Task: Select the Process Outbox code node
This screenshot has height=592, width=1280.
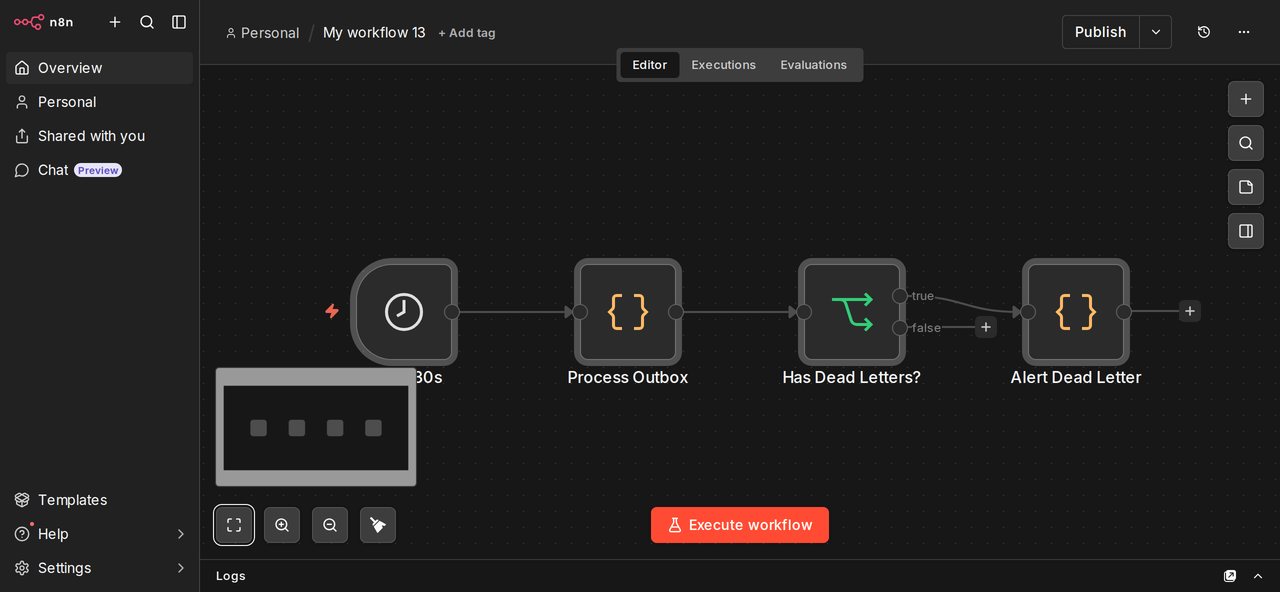Action: (x=628, y=312)
